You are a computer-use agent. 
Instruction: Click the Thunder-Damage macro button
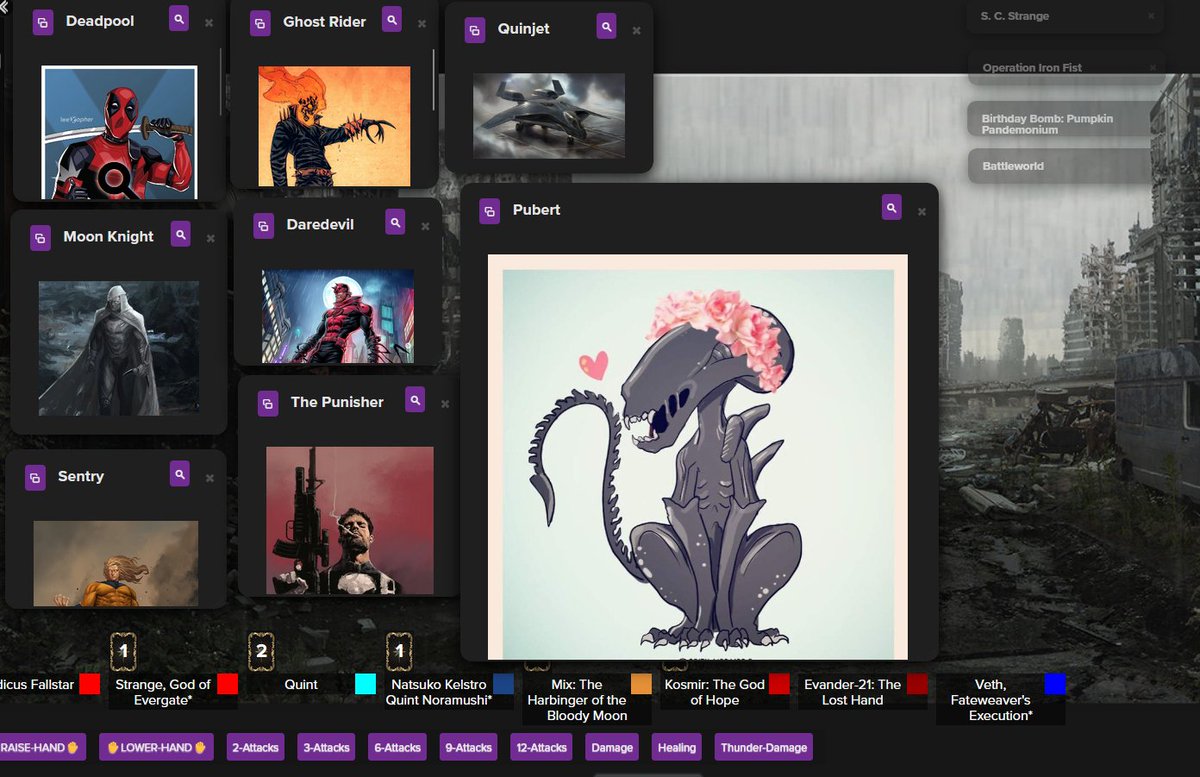763,748
